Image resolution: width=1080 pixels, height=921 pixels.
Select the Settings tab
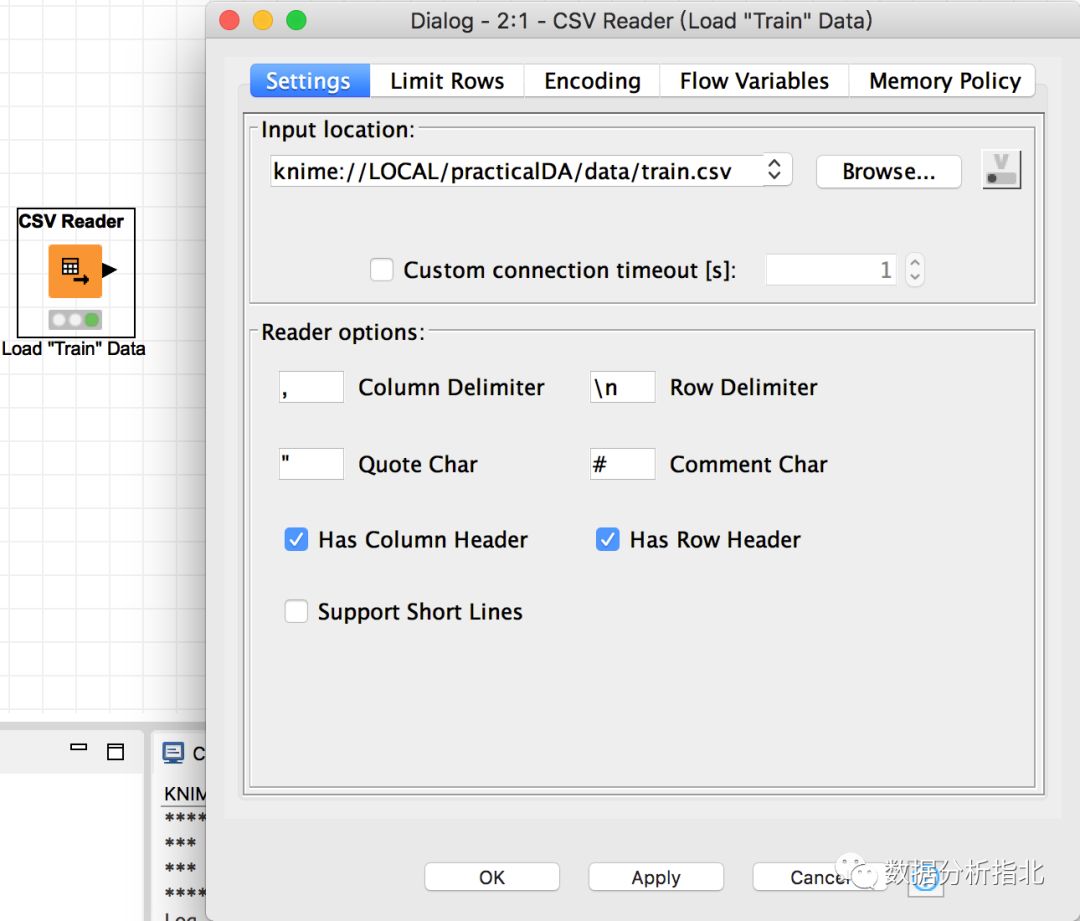[x=309, y=81]
